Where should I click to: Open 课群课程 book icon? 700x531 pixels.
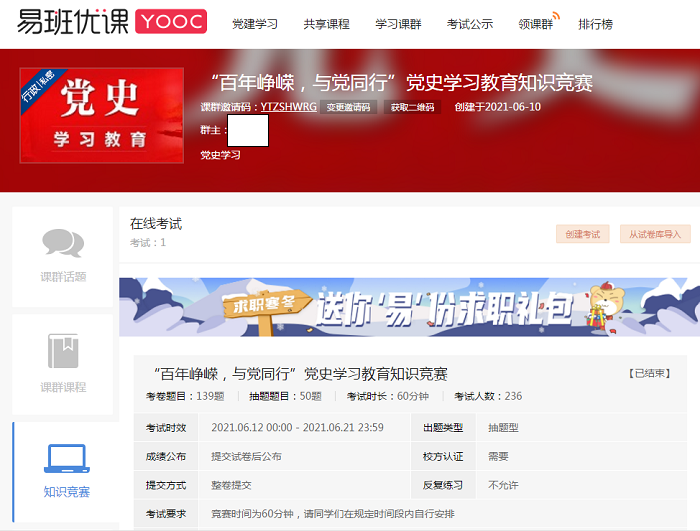point(62,351)
